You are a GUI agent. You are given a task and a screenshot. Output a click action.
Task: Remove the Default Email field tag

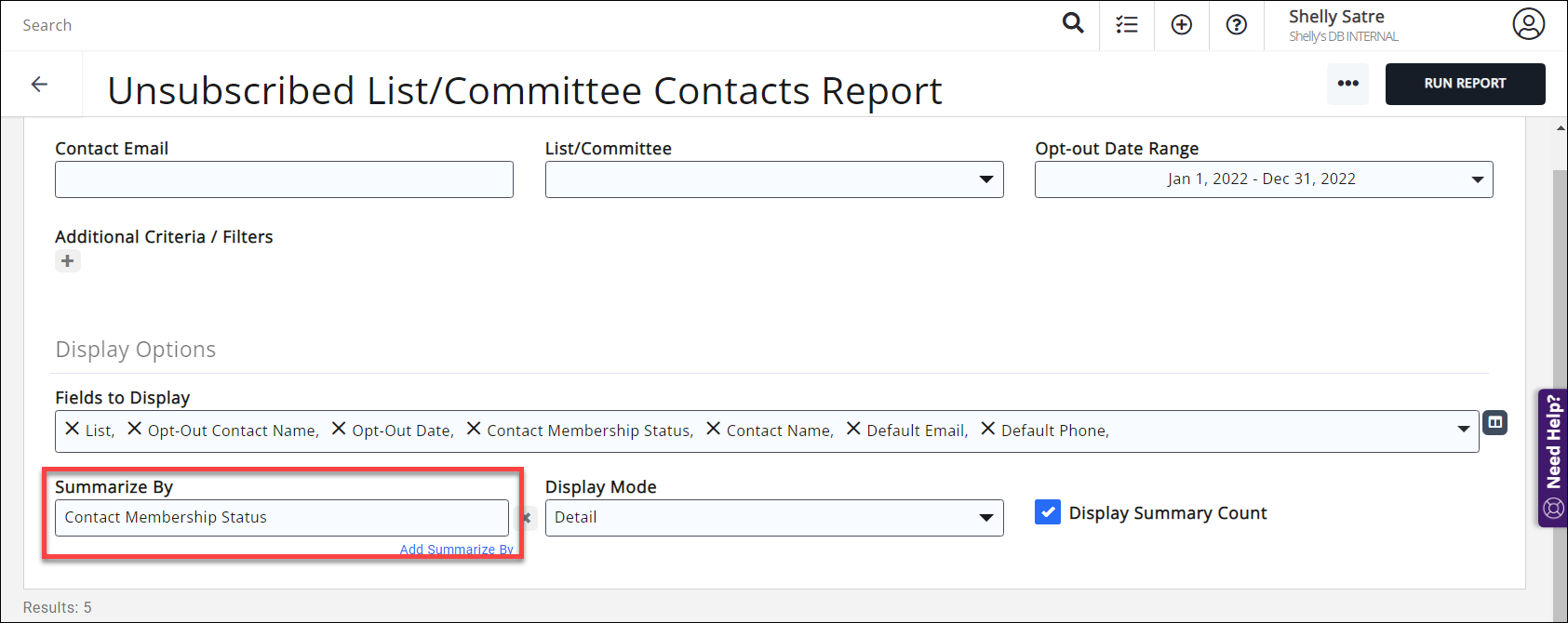[x=853, y=429]
